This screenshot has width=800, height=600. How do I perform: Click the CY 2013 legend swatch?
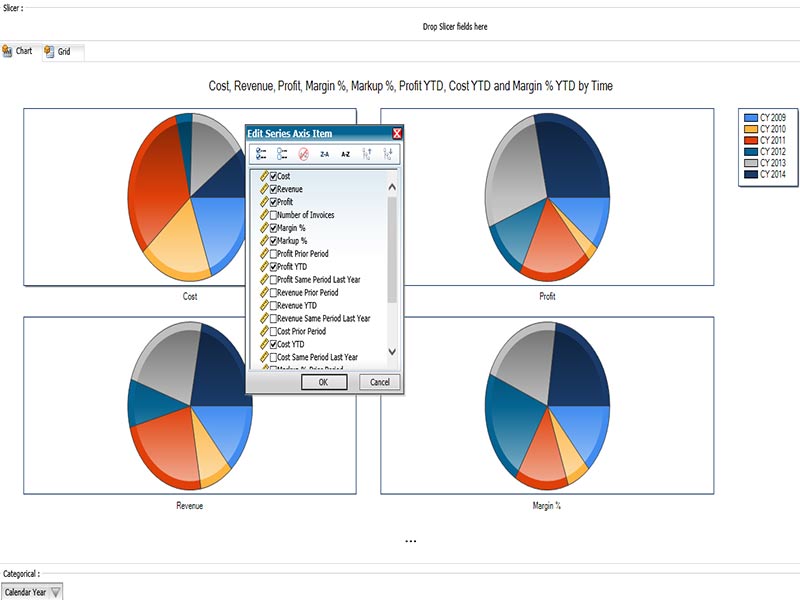pos(751,163)
